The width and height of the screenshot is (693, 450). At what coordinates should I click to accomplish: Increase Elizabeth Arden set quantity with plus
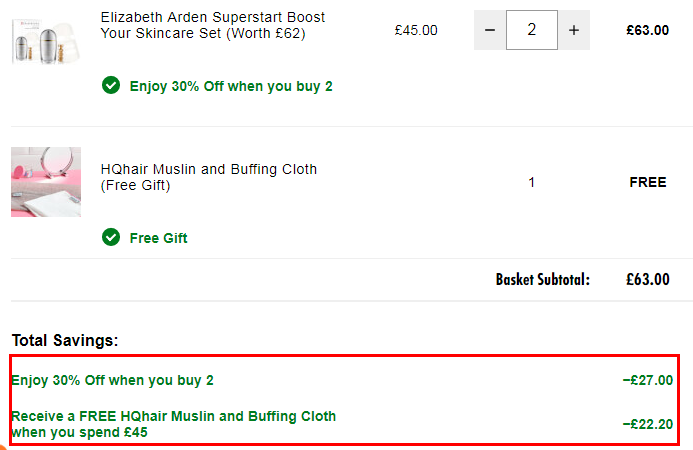tap(573, 30)
